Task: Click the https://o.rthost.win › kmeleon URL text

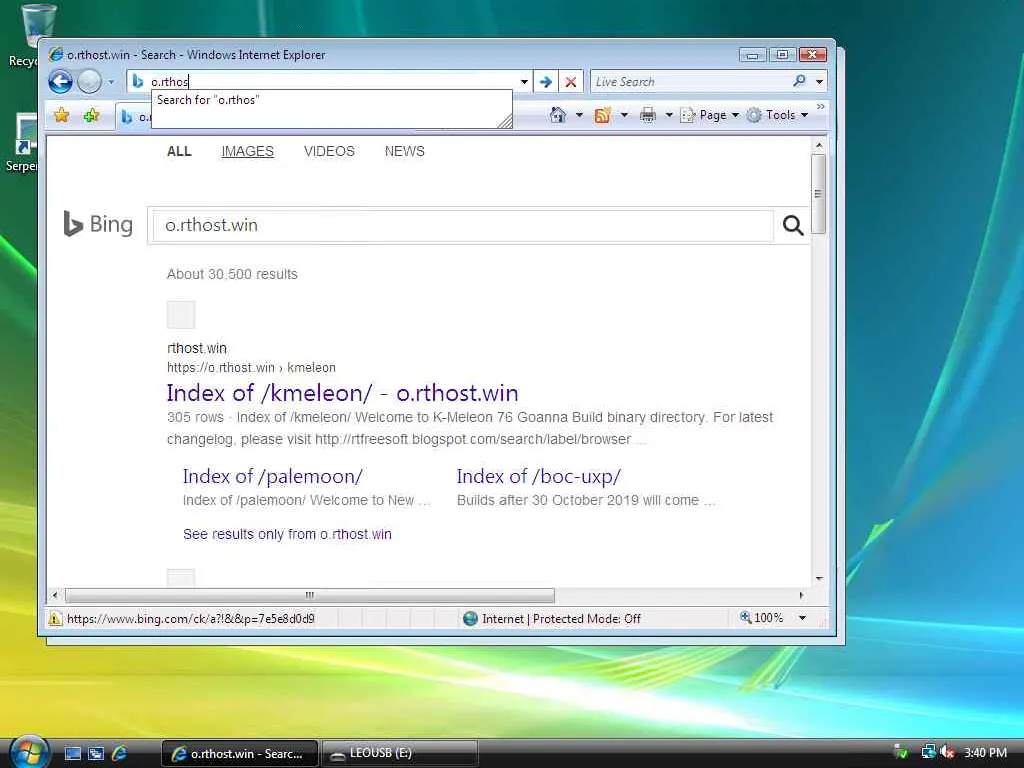Action: coord(251,368)
